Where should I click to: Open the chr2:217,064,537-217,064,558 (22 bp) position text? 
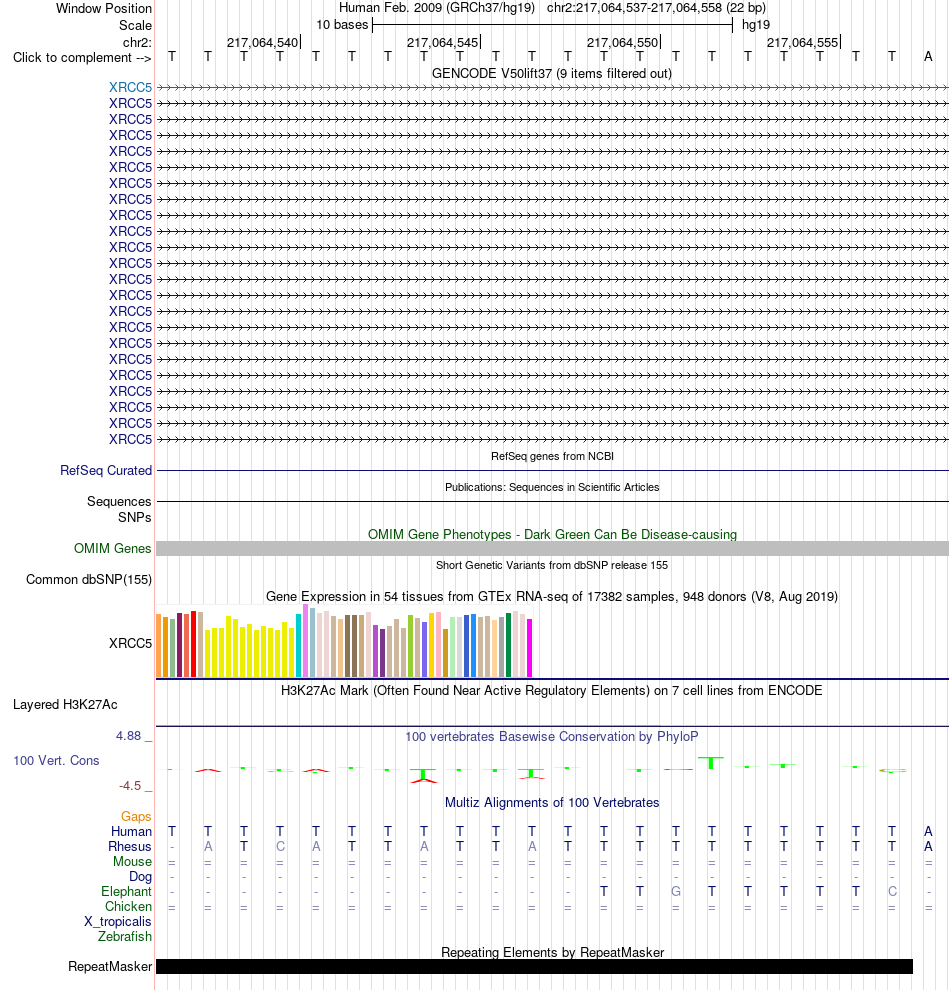656,8
